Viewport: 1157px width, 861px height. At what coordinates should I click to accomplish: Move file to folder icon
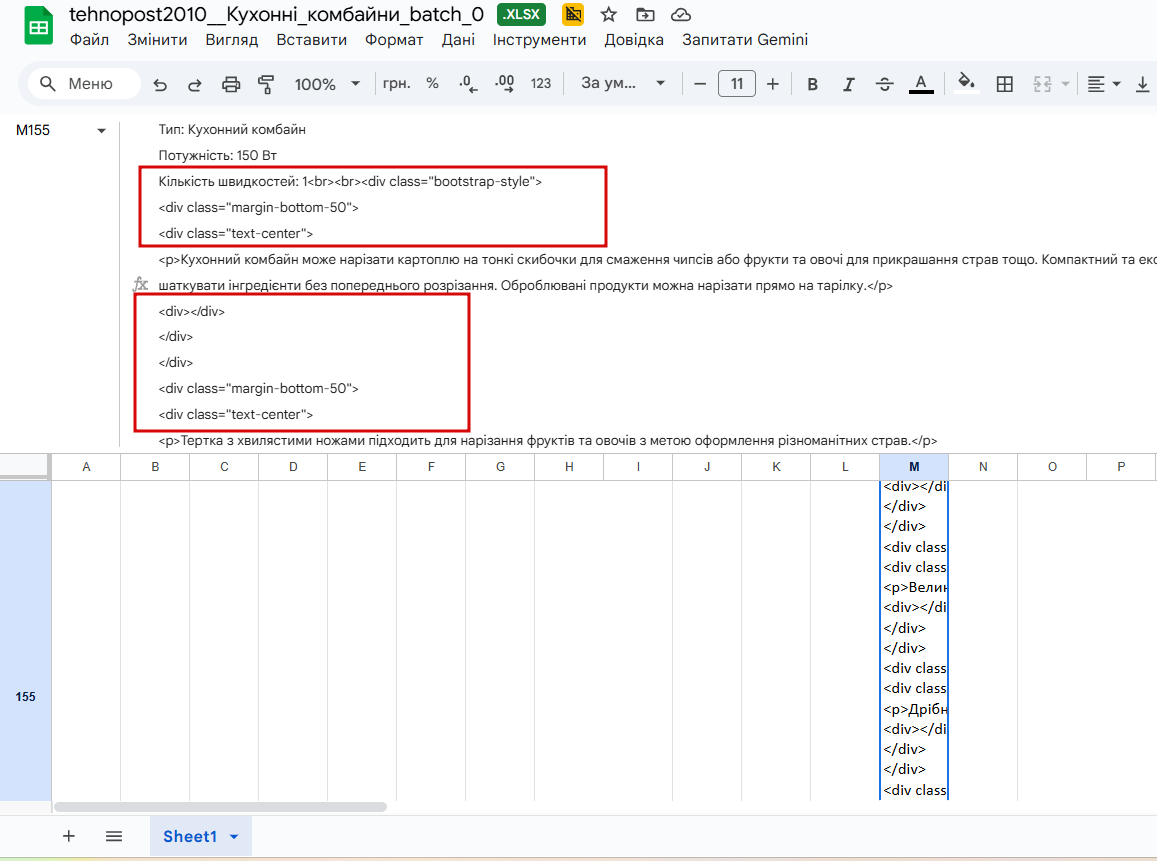click(x=645, y=14)
